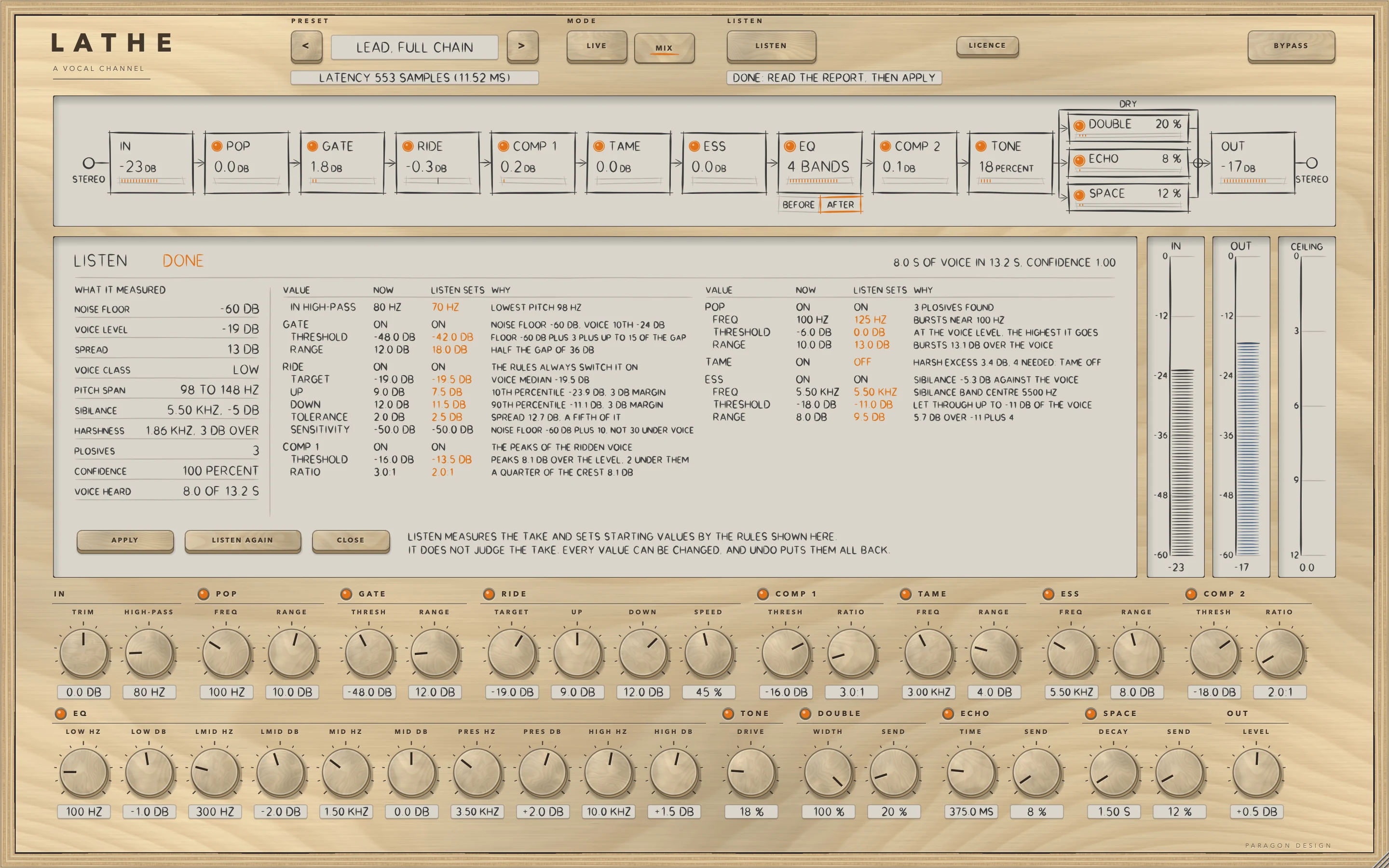1389x868 pixels.
Task: Go to the next preset with the > arrow
Action: pos(522,46)
